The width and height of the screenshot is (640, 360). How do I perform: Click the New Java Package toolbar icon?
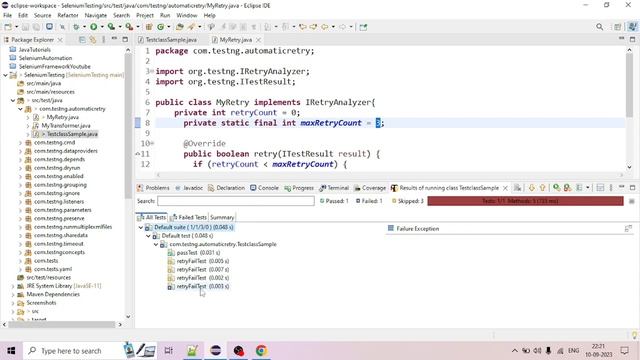point(149,27)
